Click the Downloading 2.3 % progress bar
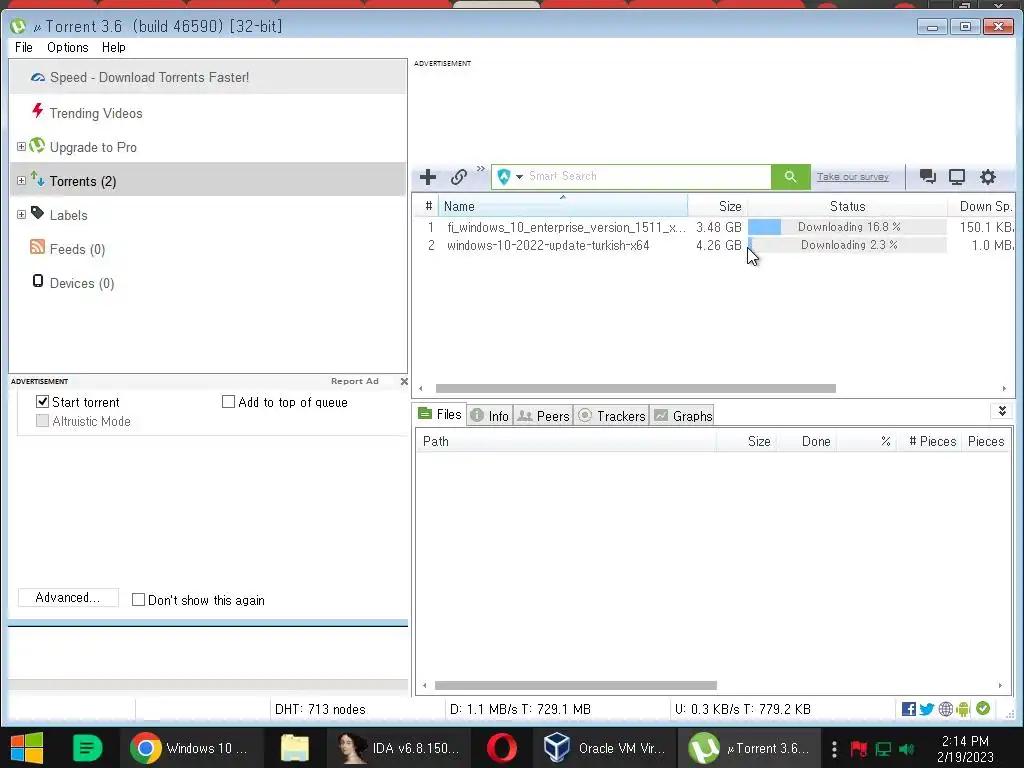The width and height of the screenshot is (1024, 768). [x=847, y=245]
